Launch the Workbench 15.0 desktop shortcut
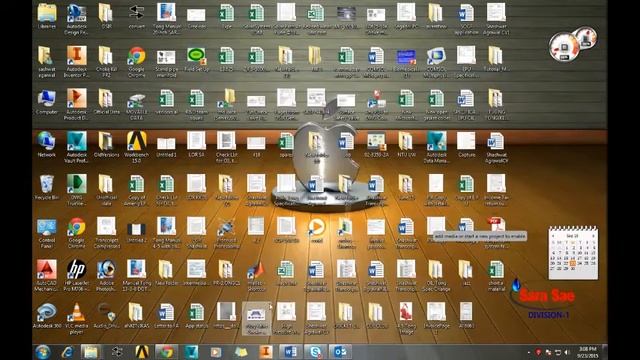 [136, 148]
